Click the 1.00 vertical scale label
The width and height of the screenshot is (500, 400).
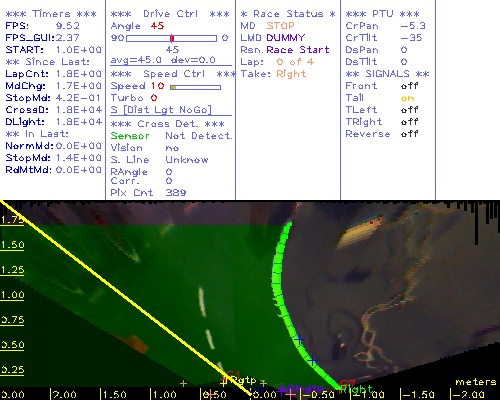12,295
